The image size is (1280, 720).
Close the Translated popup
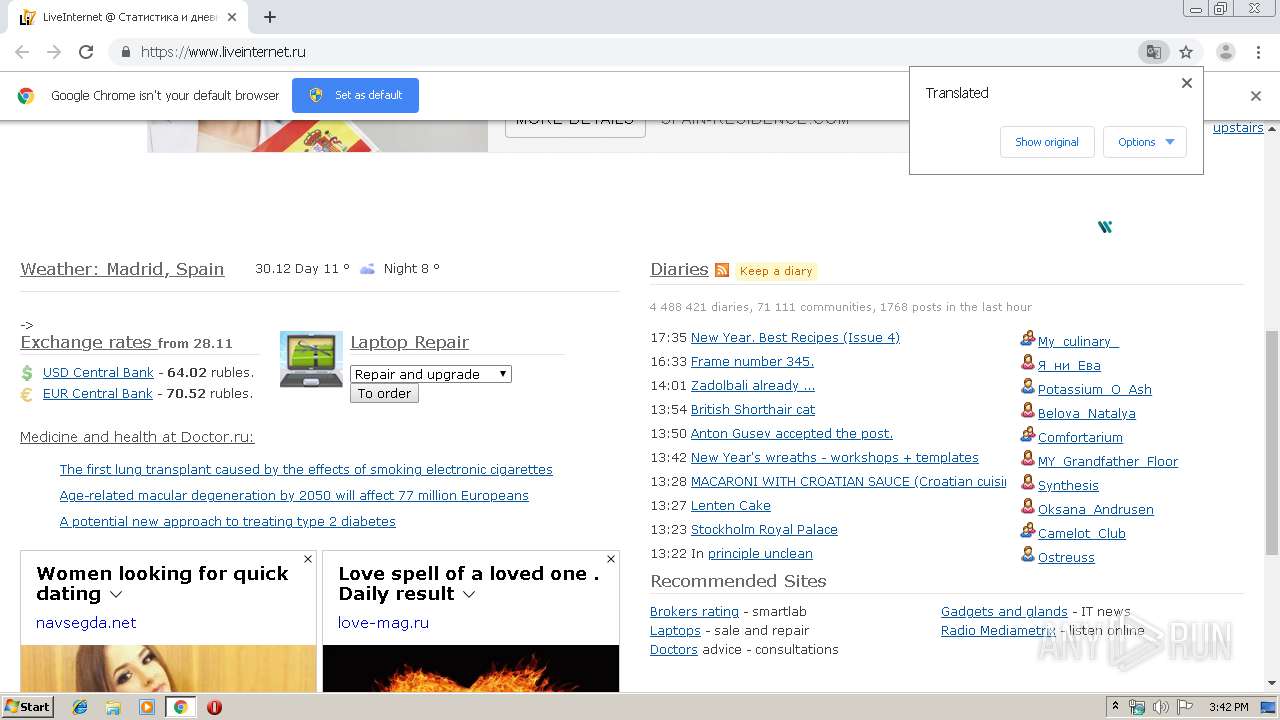coord(1187,83)
